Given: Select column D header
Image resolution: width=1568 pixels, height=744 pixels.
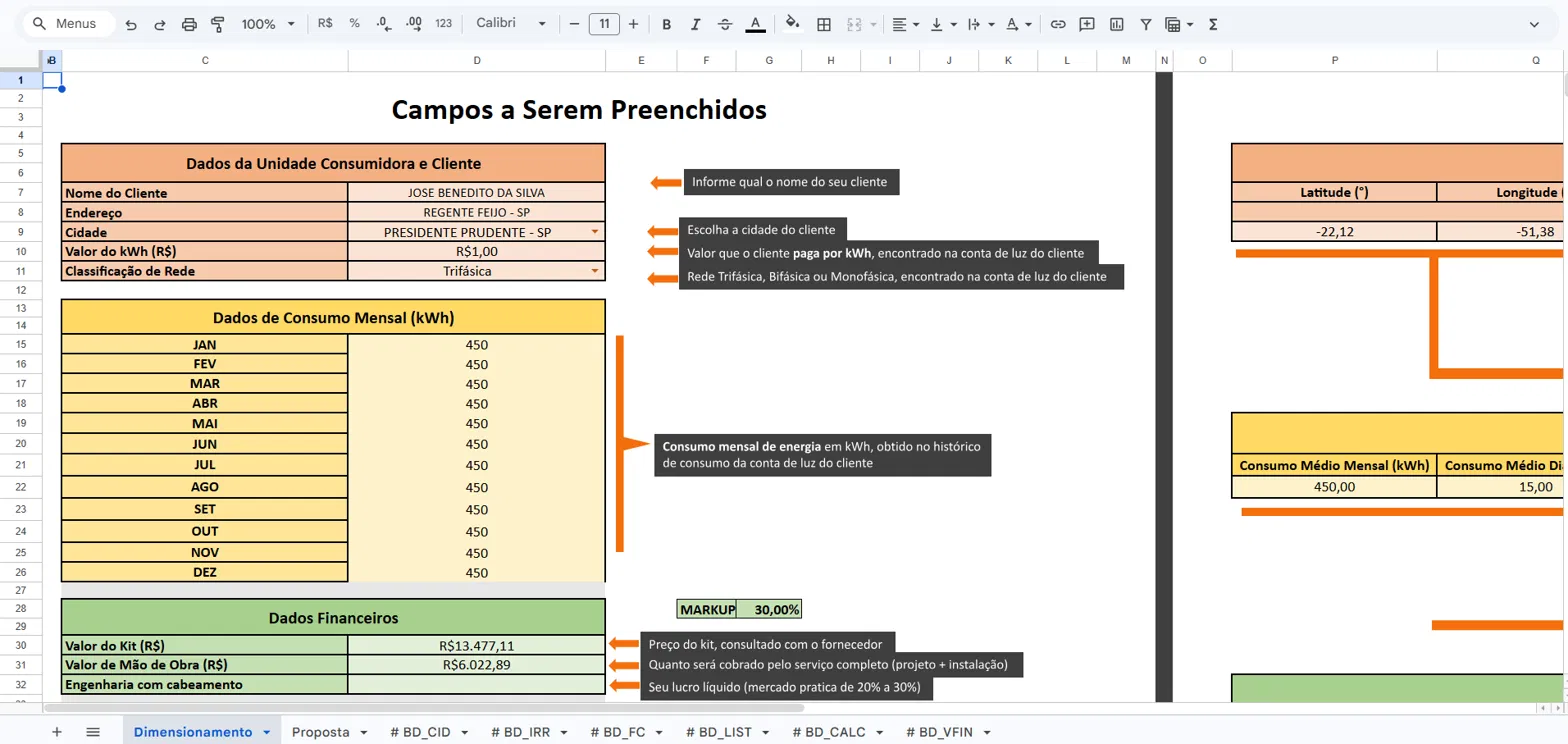Looking at the screenshot, I should 477,61.
